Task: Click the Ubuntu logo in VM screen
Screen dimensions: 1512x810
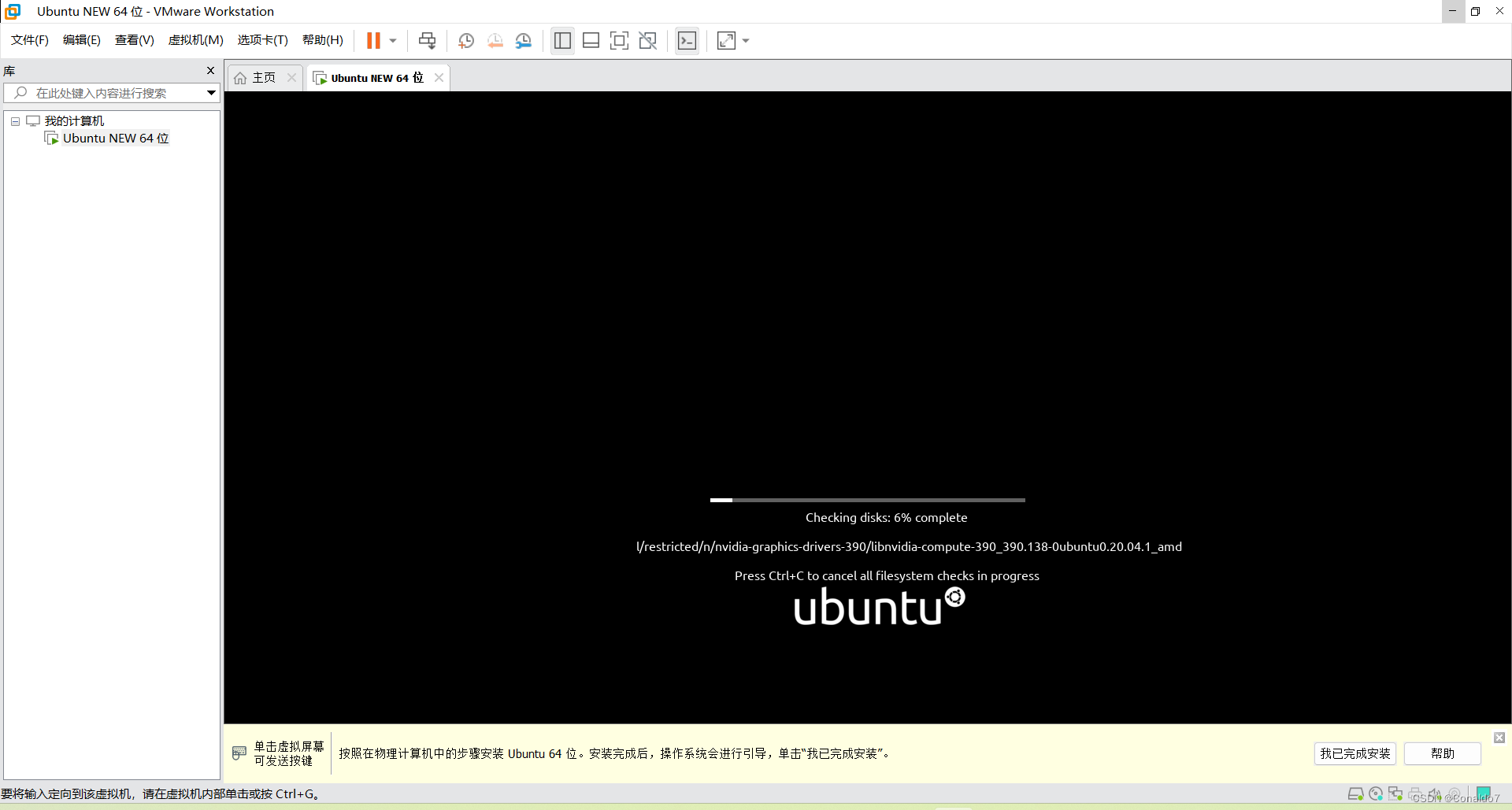Action: pyautogui.click(x=879, y=607)
